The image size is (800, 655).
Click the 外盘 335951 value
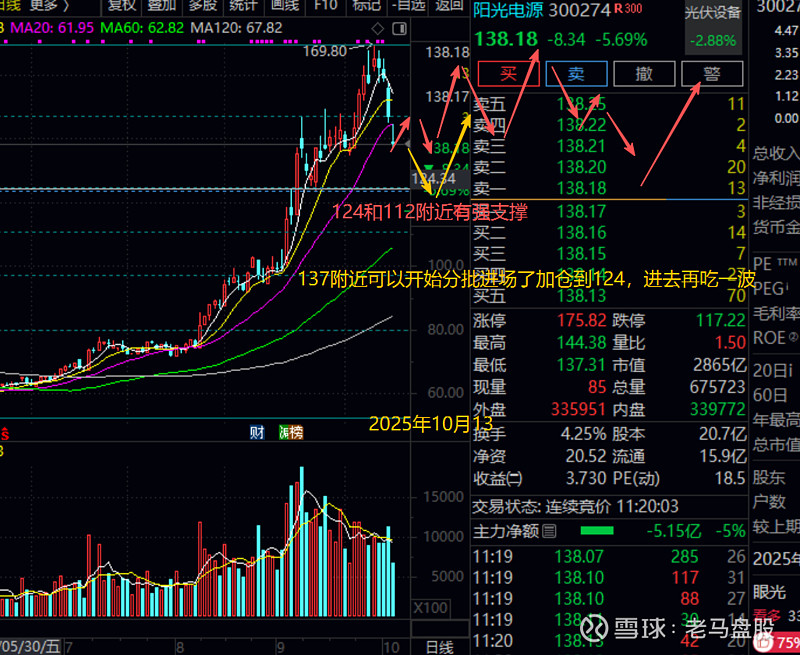tap(578, 409)
